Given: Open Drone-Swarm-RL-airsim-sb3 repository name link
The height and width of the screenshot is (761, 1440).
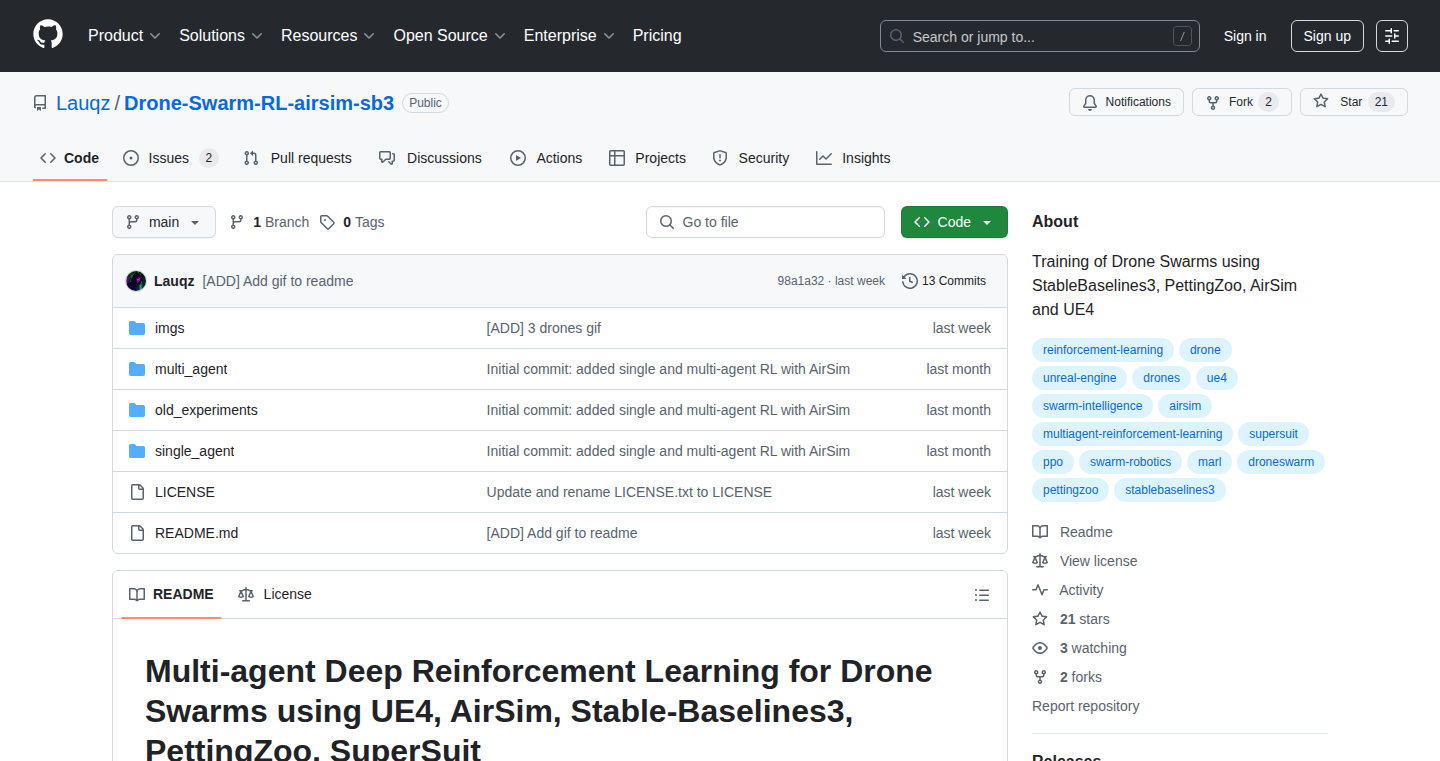Looking at the screenshot, I should point(259,102).
